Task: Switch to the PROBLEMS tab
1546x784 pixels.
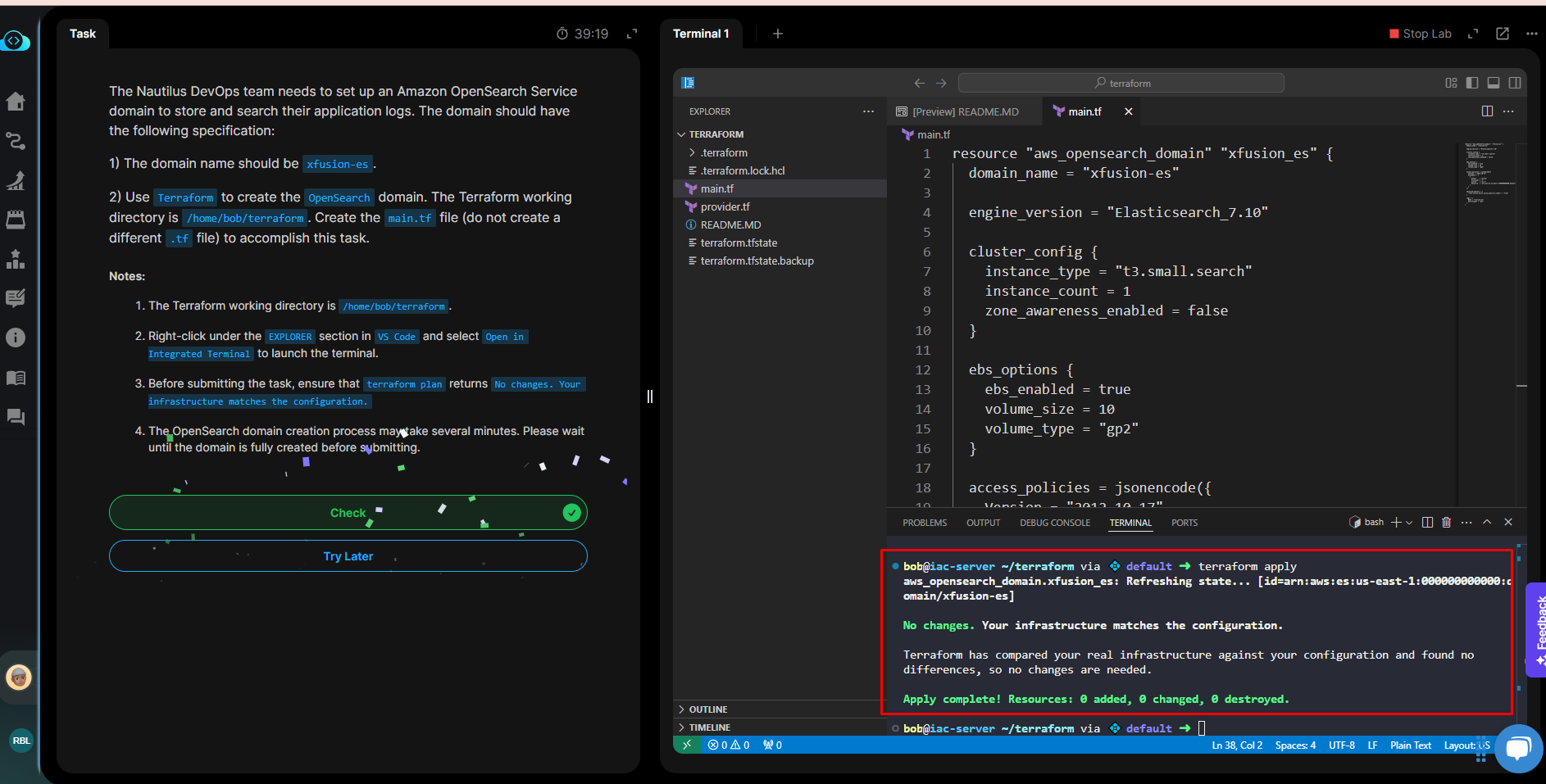Action: pos(925,523)
